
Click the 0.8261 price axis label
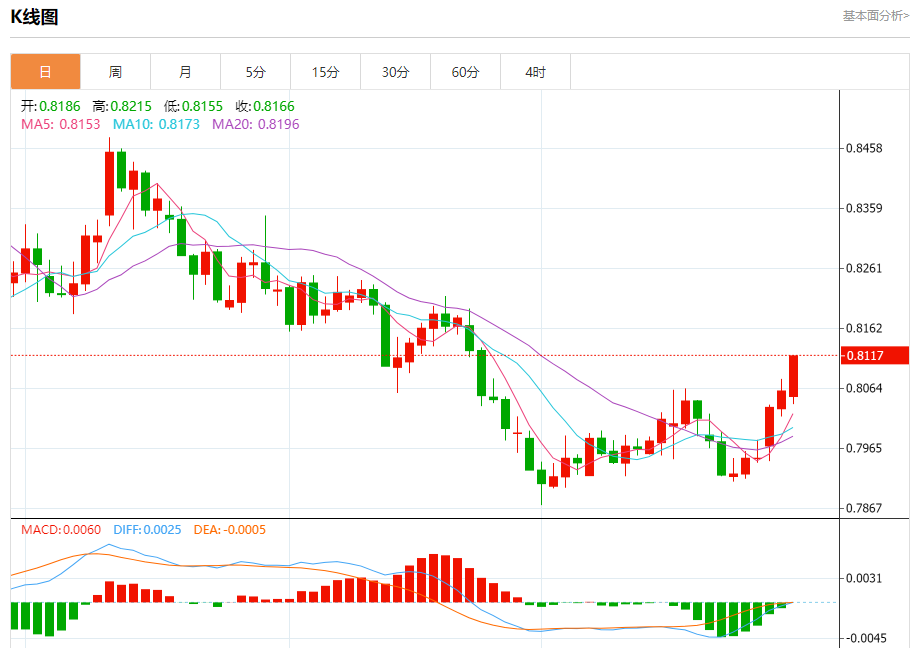tap(864, 268)
